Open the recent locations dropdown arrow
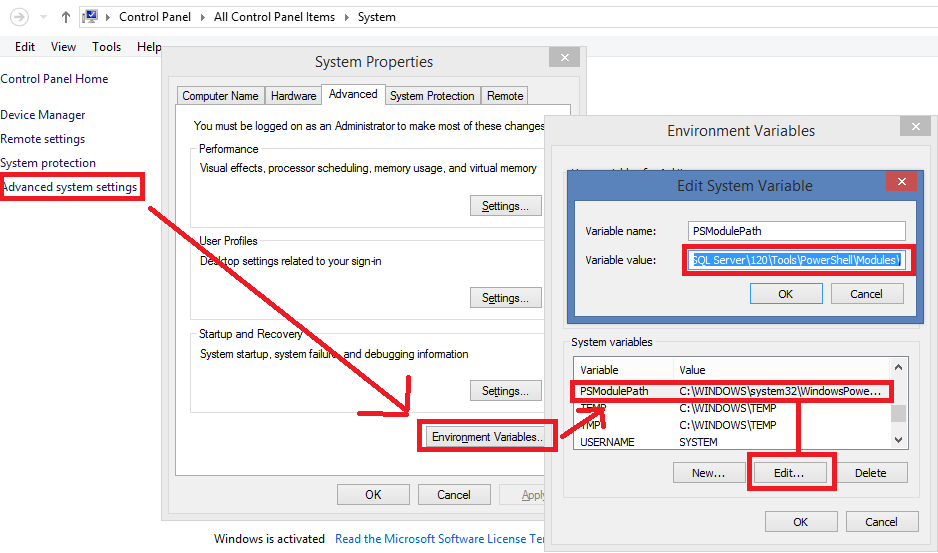The width and height of the screenshot is (938, 553). click(43, 17)
